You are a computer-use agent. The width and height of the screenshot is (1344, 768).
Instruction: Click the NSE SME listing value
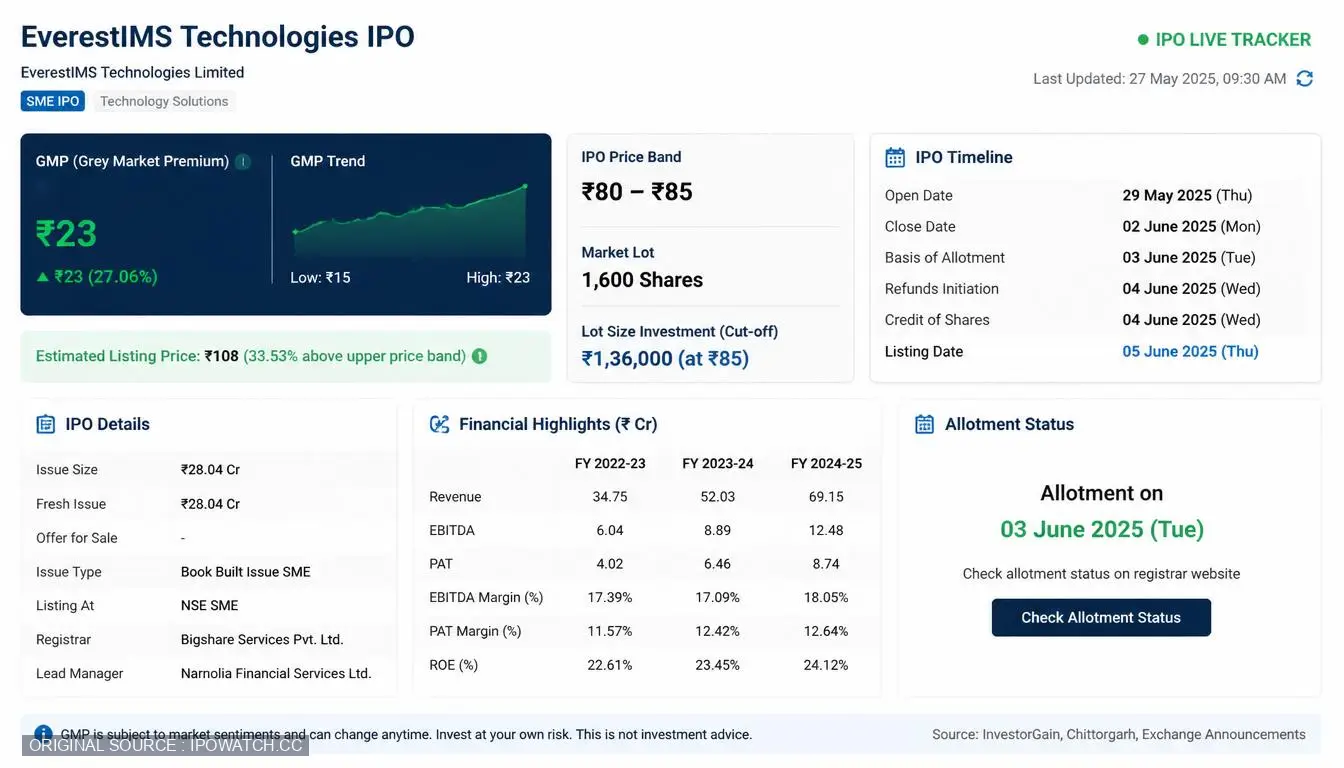pos(209,605)
